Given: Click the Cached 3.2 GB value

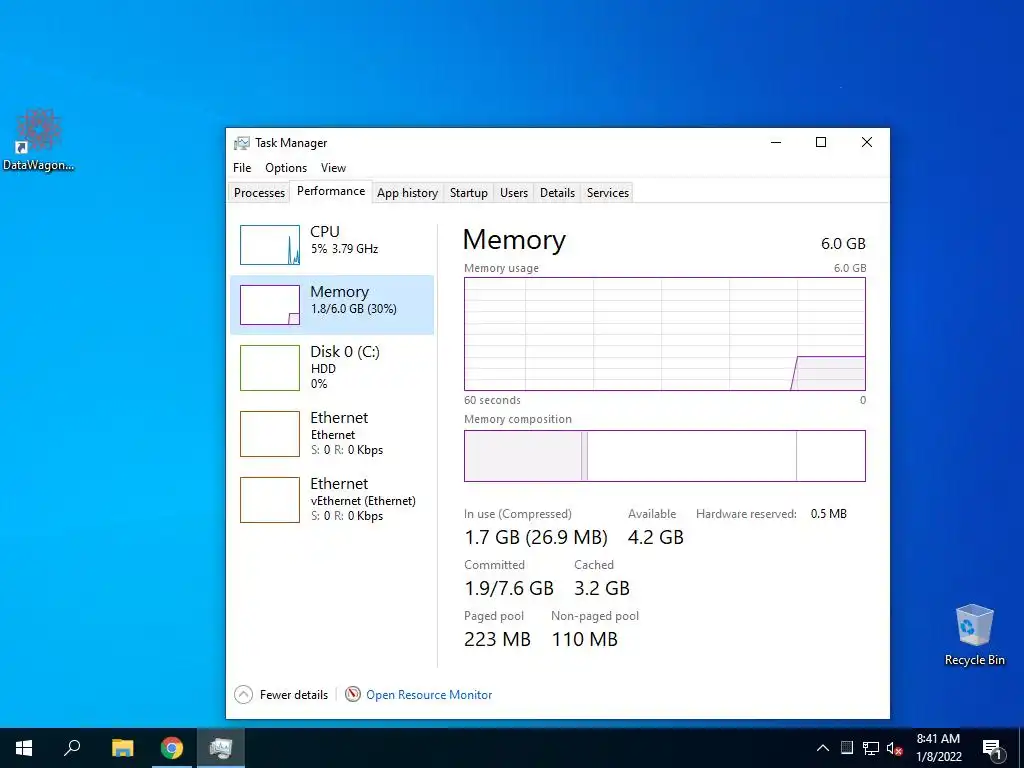Looking at the screenshot, I should point(601,588).
